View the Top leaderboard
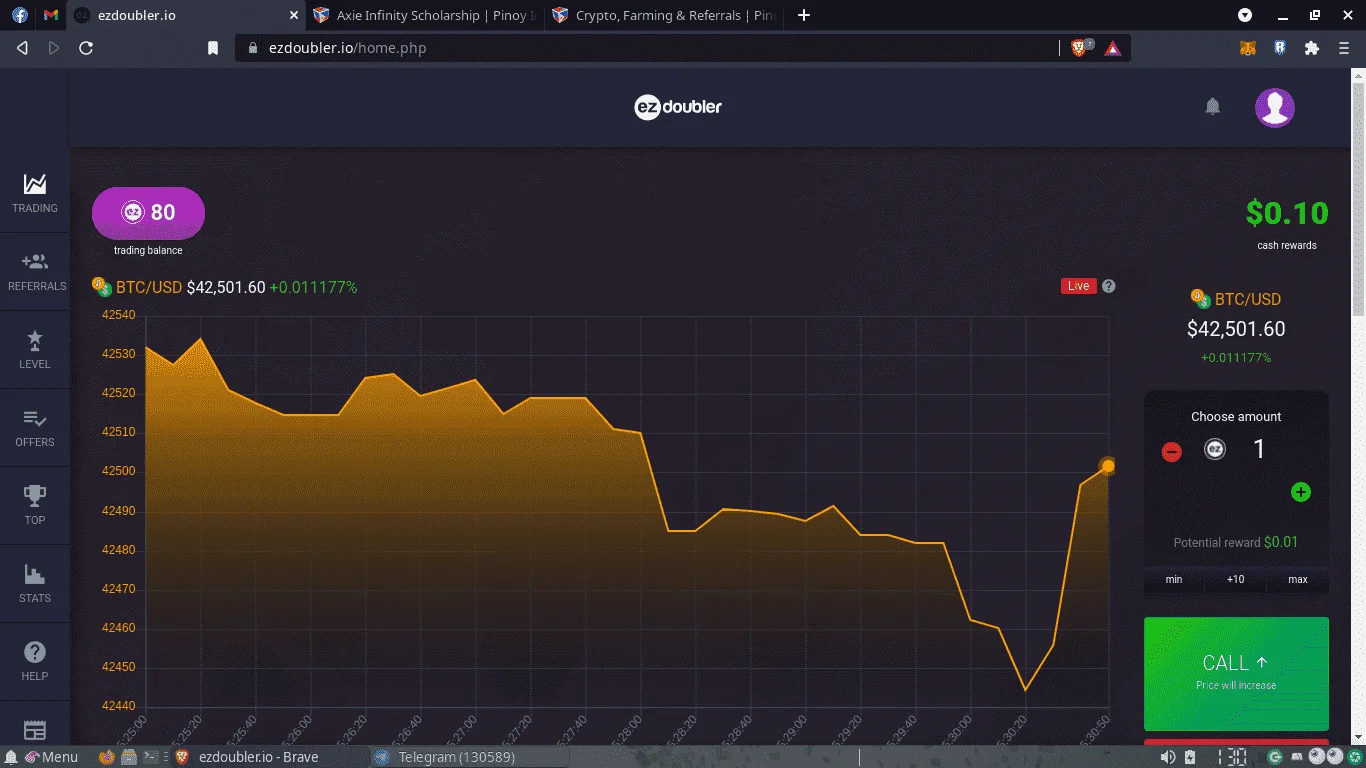The width and height of the screenshot is (1366, 768). coord(35,505)
